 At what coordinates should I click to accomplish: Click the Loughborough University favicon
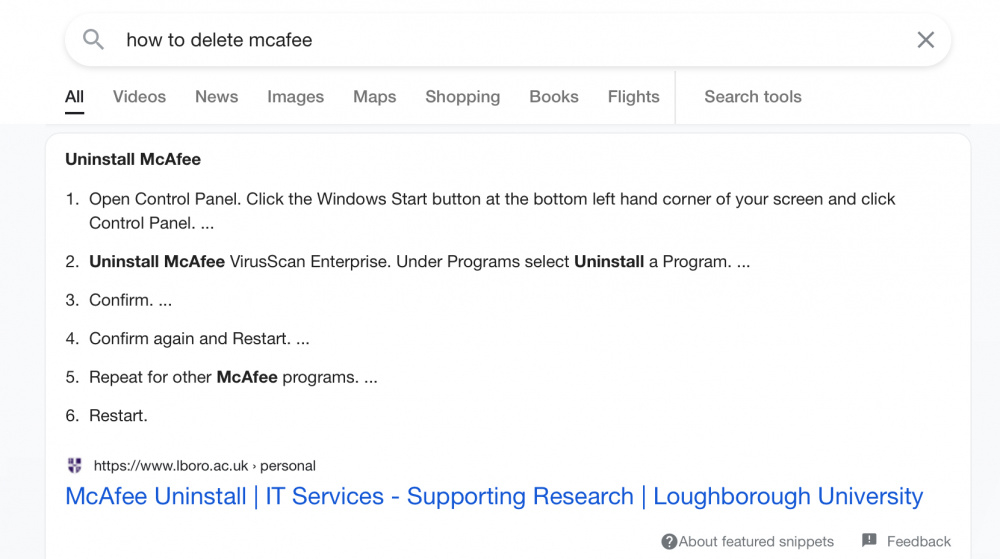tap(75, 465)
